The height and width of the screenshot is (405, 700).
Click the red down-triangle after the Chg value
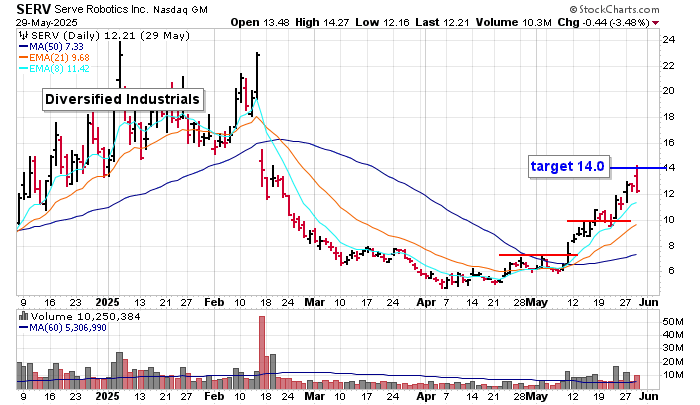click(x=655, y=23)
